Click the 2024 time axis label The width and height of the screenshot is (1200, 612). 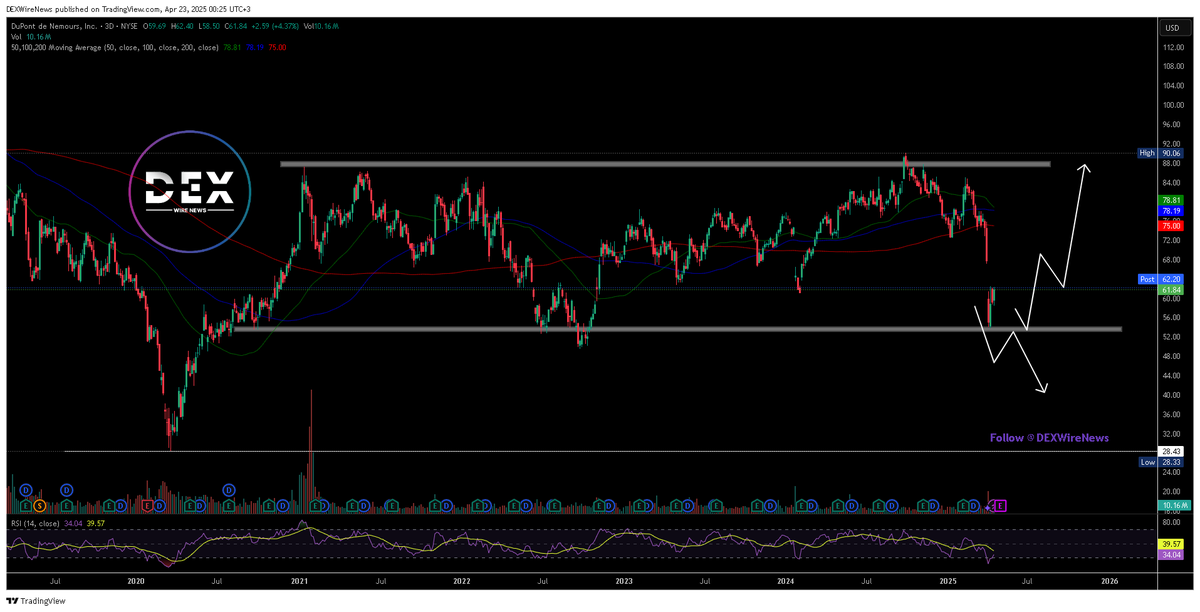(786, 580)
